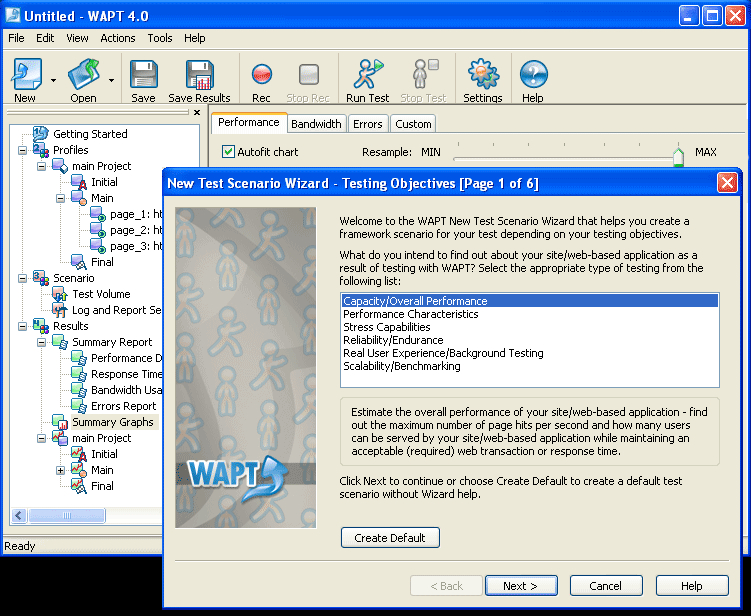Select page_3 item icon in tree
Screen dimensions: 751x616
click(98, 246)
